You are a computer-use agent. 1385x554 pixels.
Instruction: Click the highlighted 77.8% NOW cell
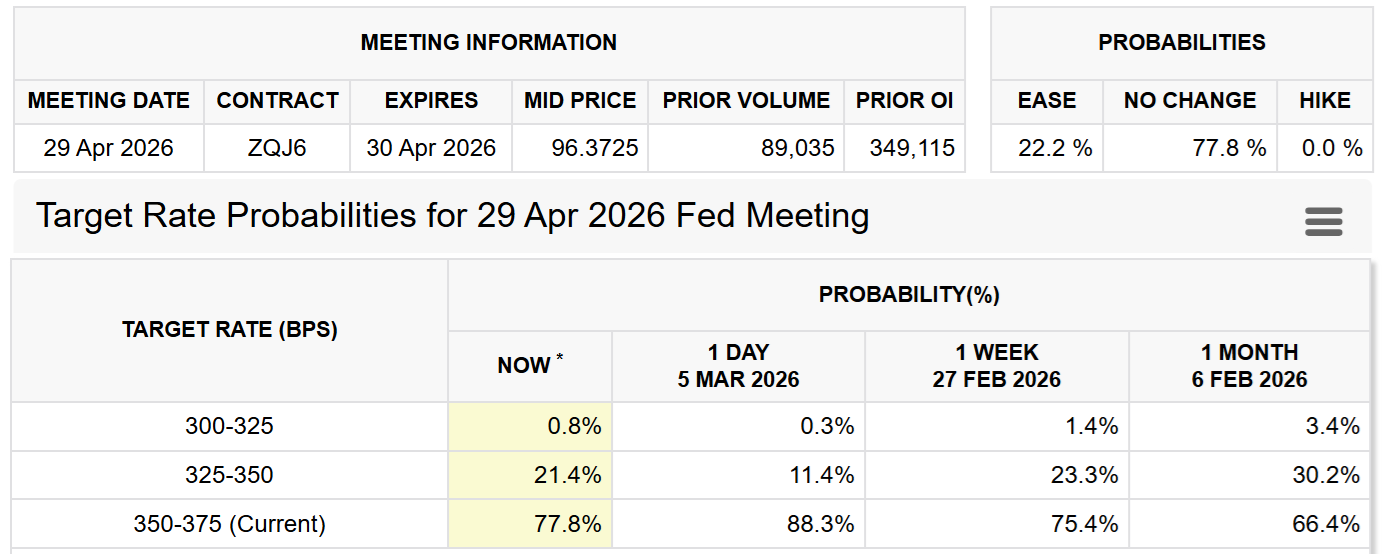point(530,524)
